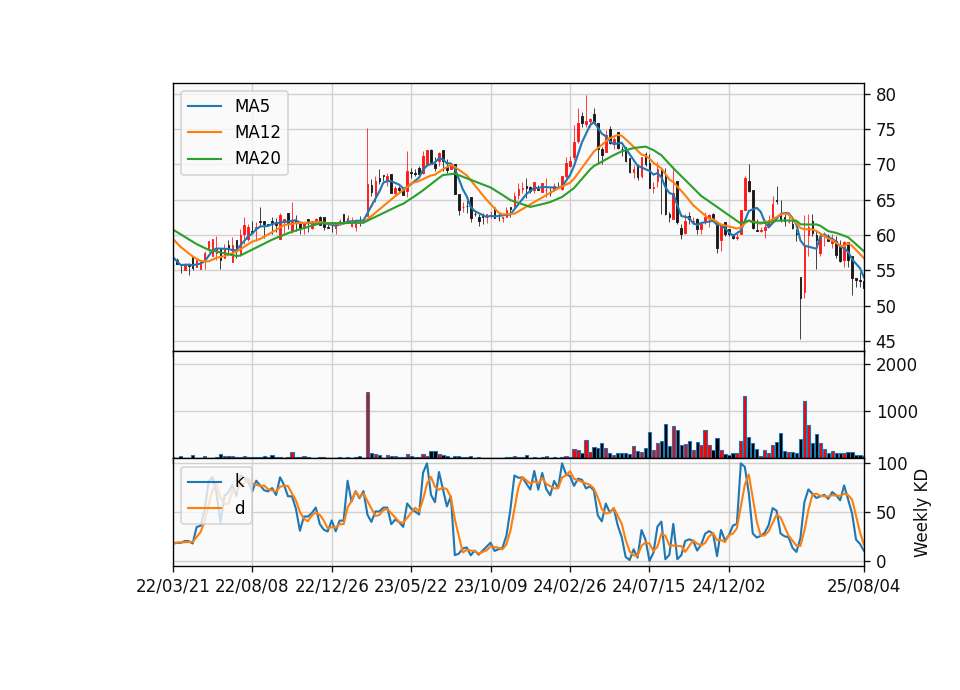Viewport: 960px width, 690px height.
Task: Click the 25/08/04 date tick label
Action: tap(863, 586)
